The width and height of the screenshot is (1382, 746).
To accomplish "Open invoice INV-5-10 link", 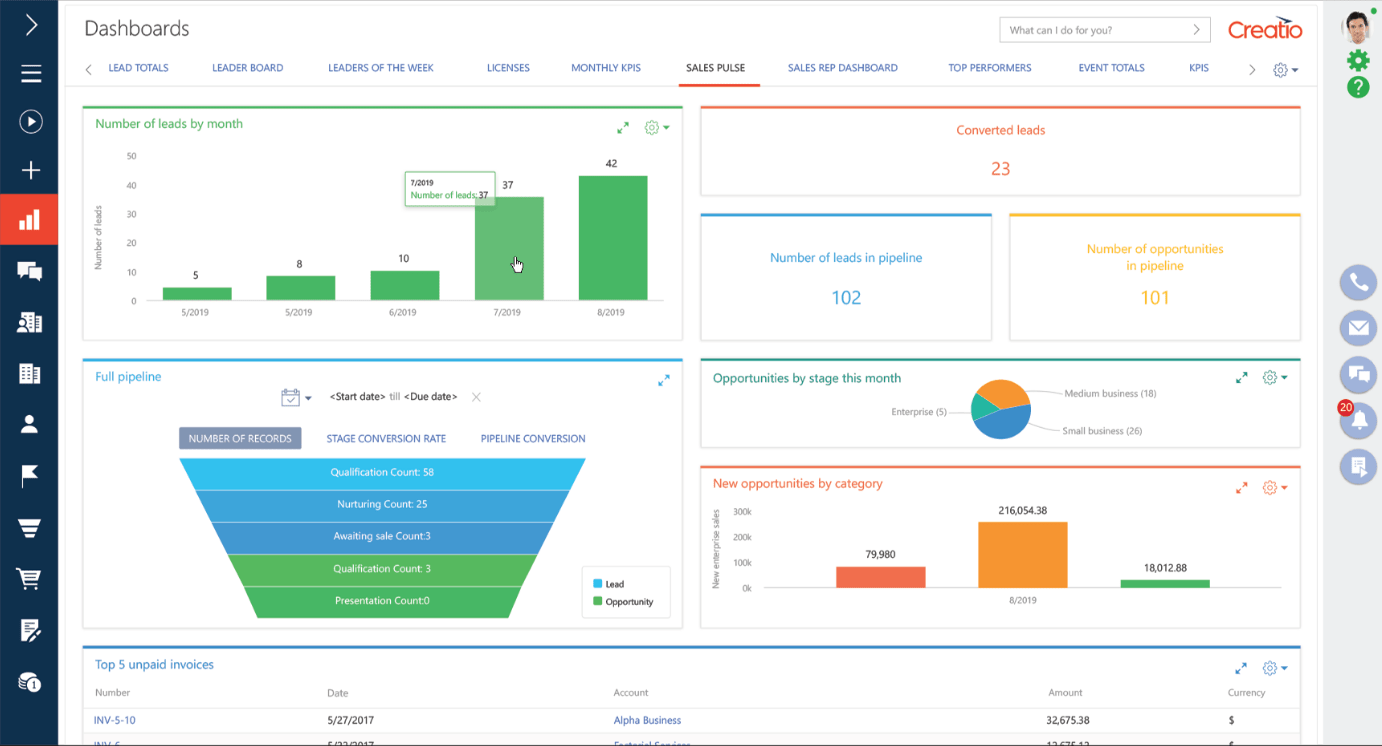I will pos(114,720).
